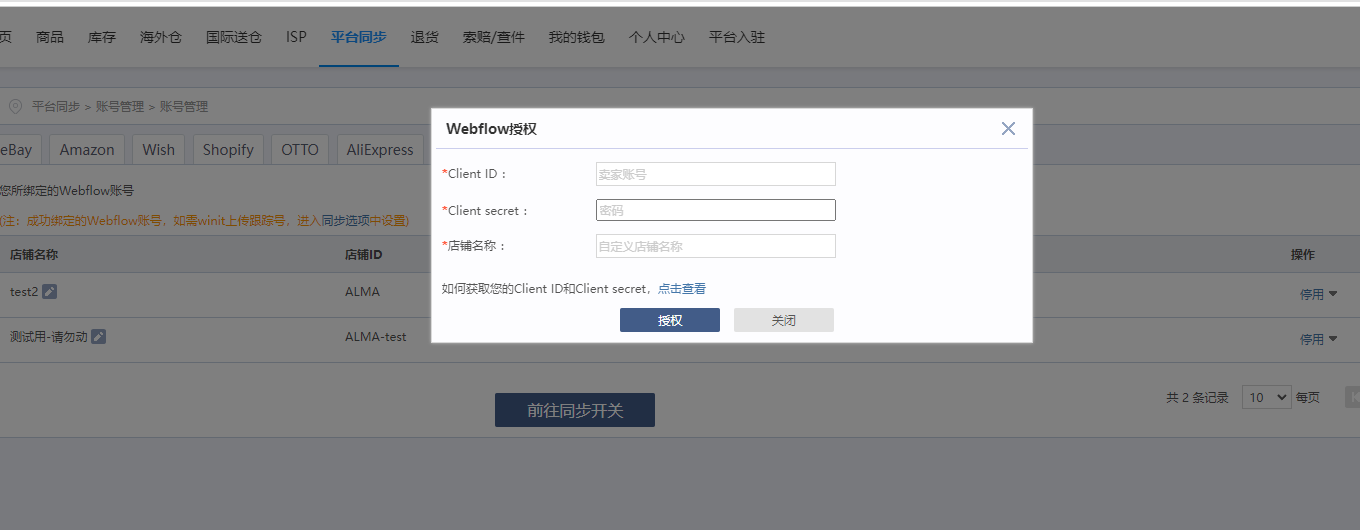Open the 海外仓 menu
This screenshot has width=1360, height=530.
pos(161,37)
